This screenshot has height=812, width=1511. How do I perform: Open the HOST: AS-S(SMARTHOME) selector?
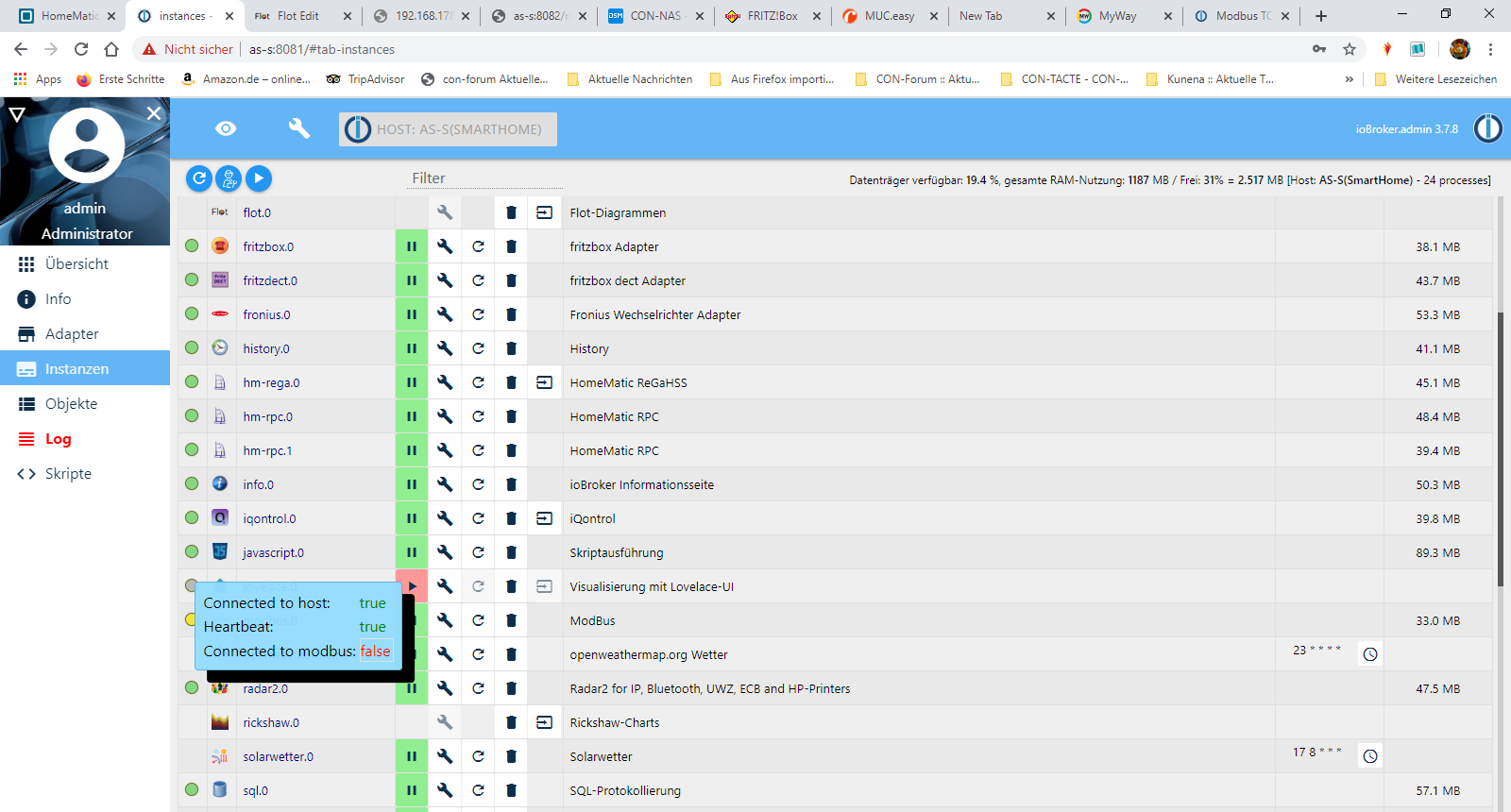click(448, 129)
